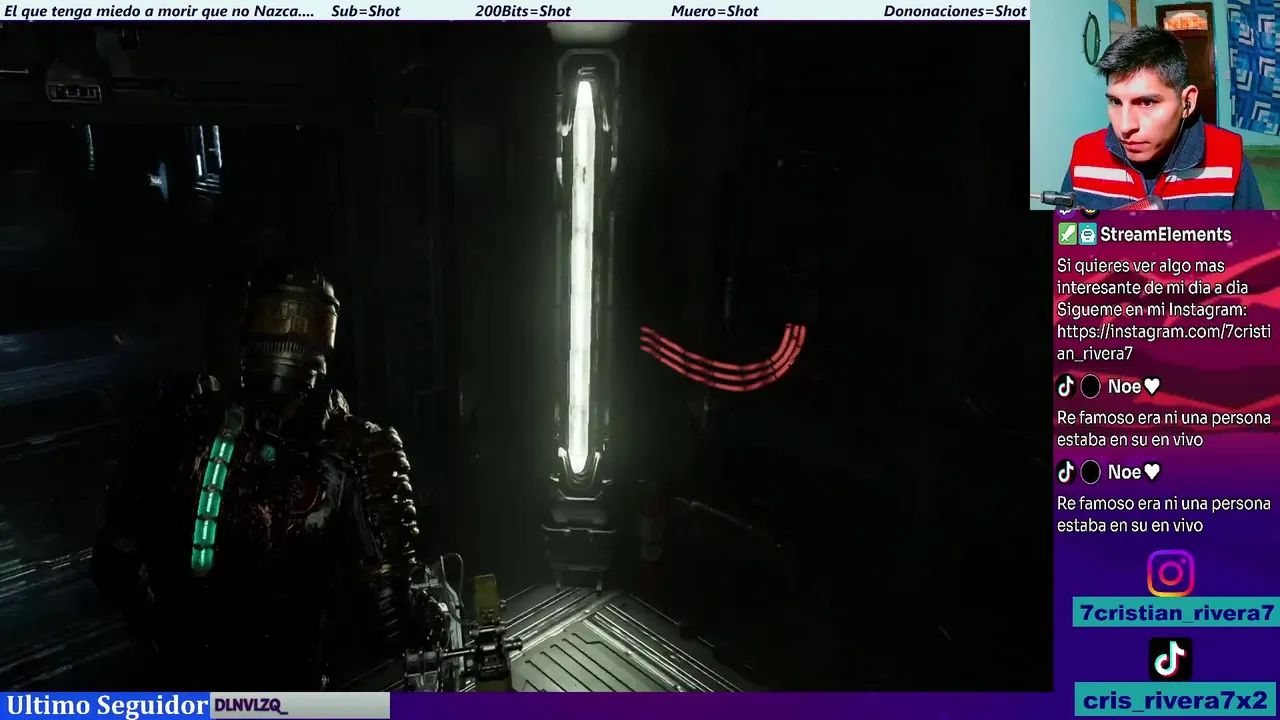
Task: Click the '200Bits=Shot' banner text
Action: 523,11
